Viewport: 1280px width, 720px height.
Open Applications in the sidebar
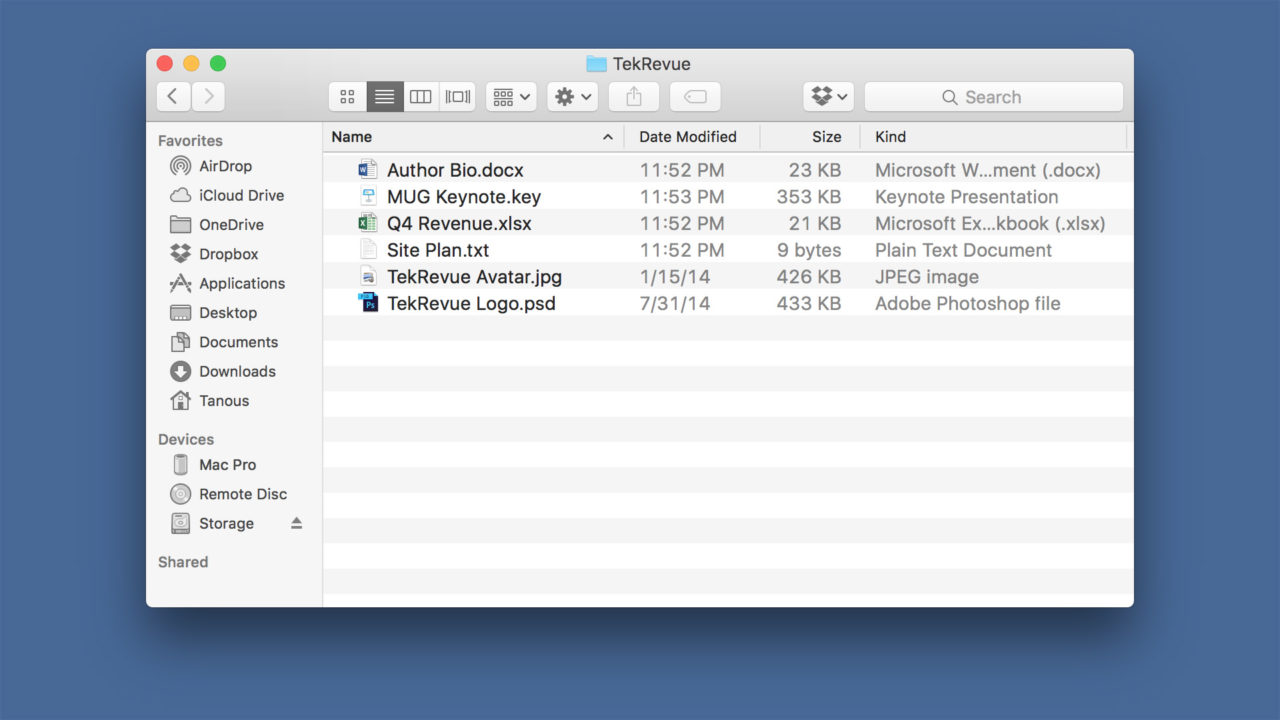click(x=242, y=283)
